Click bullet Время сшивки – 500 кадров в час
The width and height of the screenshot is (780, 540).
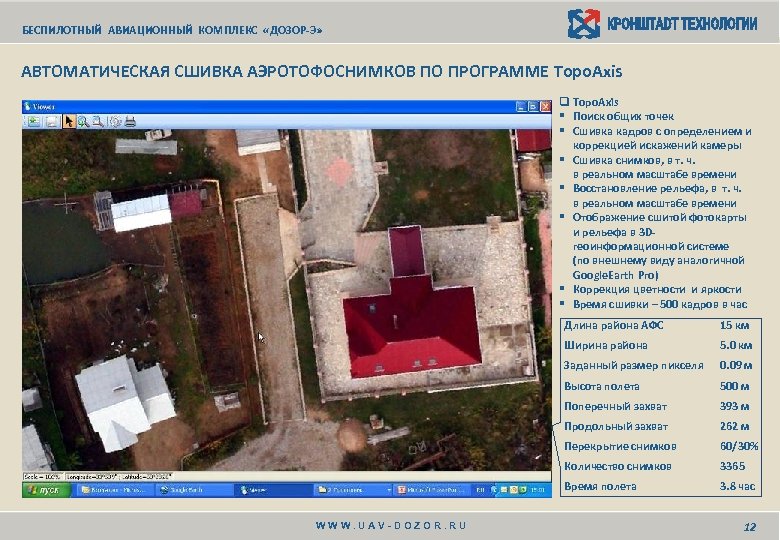tap(660, 304)
